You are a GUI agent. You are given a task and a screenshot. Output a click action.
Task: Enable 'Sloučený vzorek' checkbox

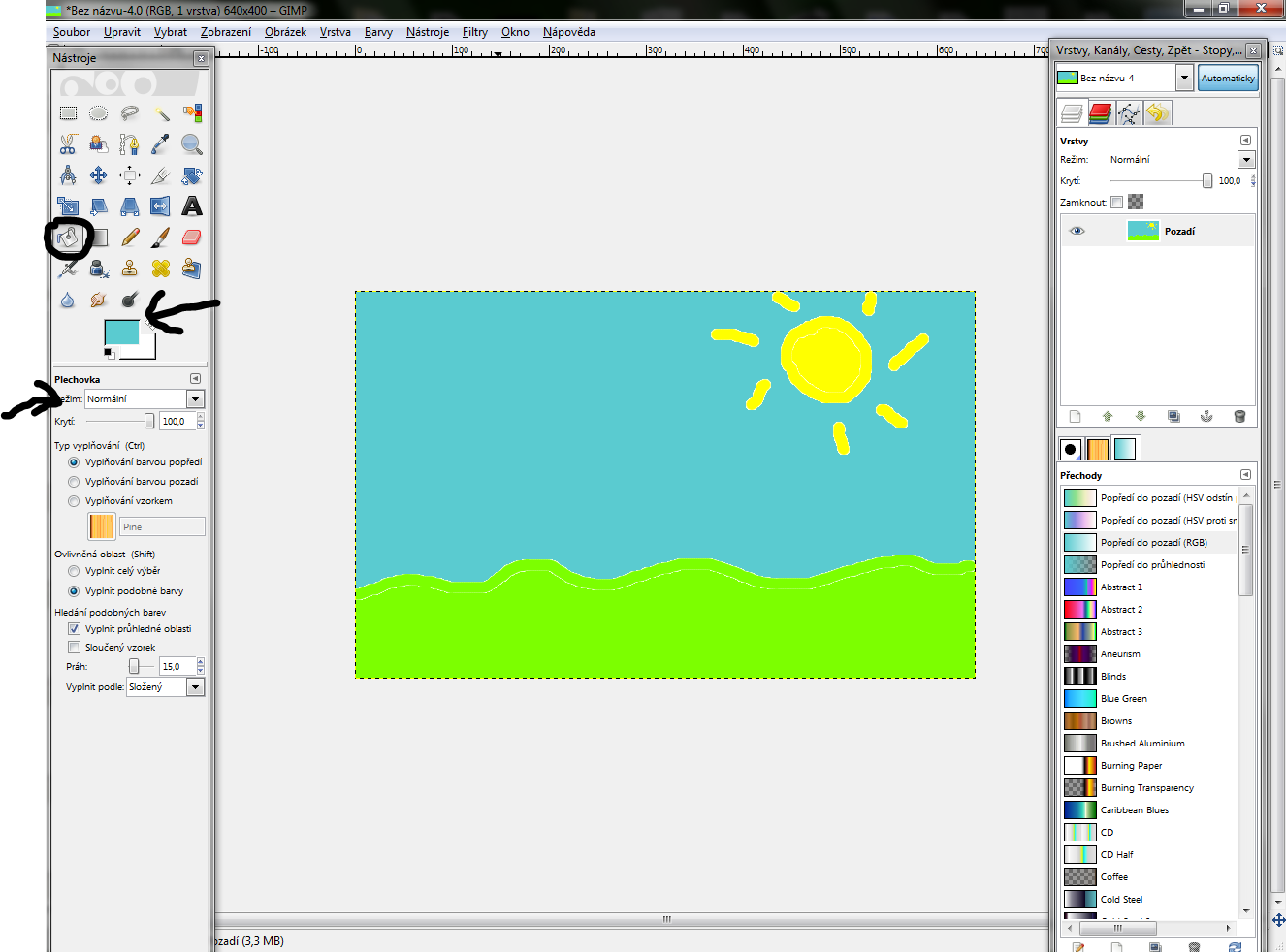tap(74, 648)
